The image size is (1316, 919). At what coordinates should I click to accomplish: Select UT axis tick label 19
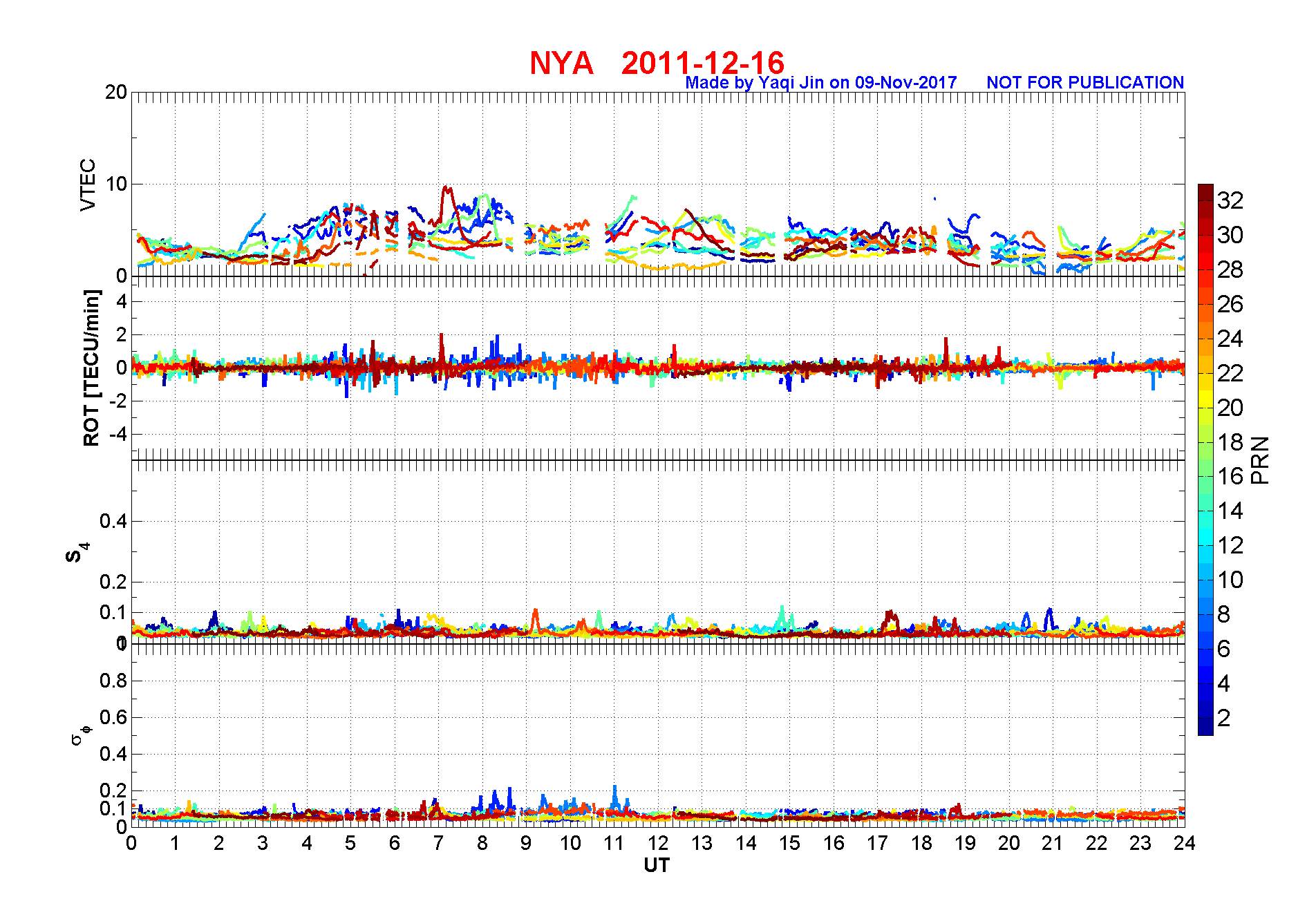965,843
